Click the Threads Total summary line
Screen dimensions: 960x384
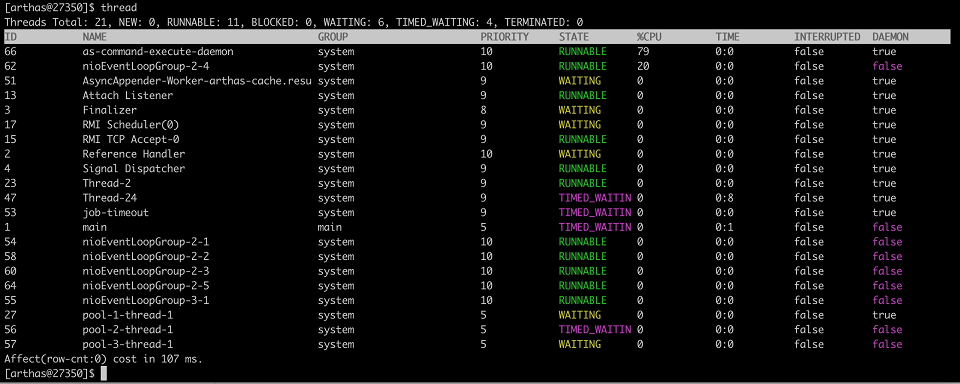[x=293, y=22]
